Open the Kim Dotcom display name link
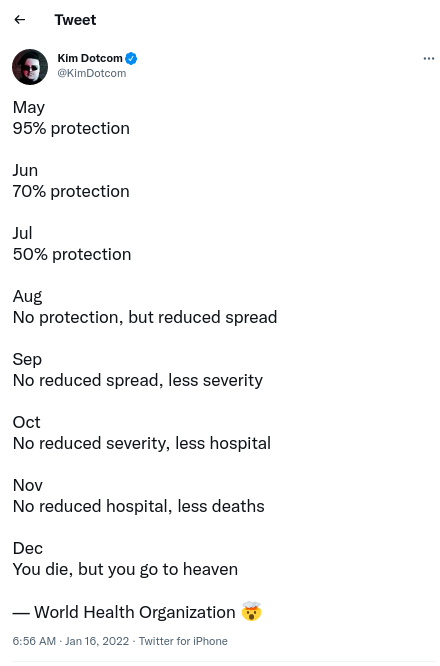440x666 pixels. click(90, 58)
